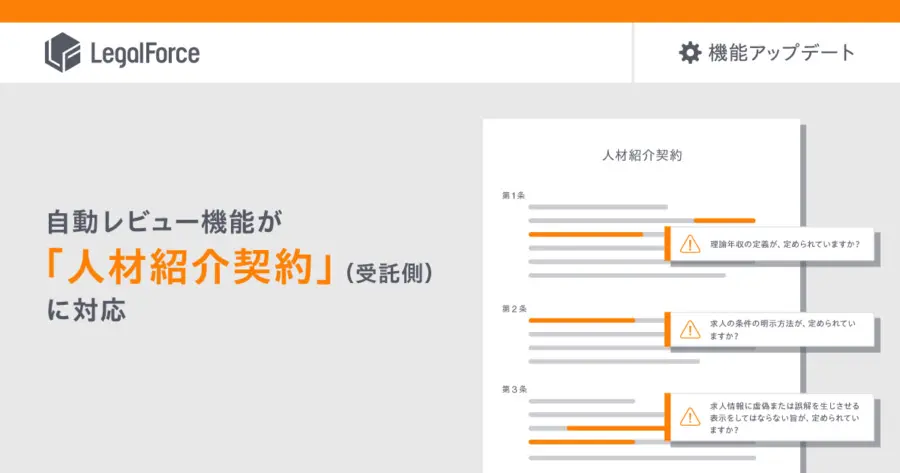Click the orange highlighted line under 第2条

(x=581, y=320)
